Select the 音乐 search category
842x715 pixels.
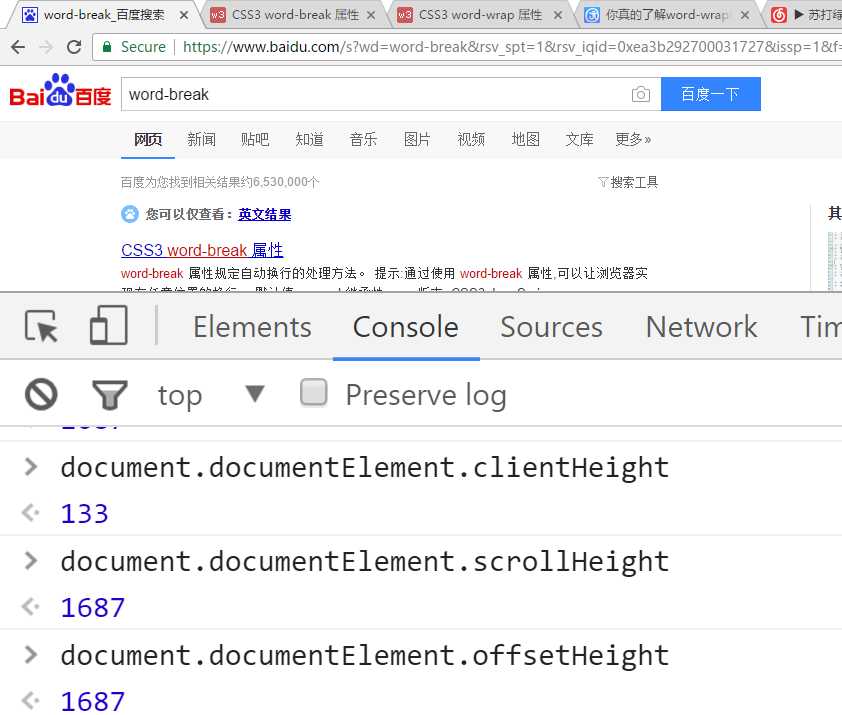(363, 140)
